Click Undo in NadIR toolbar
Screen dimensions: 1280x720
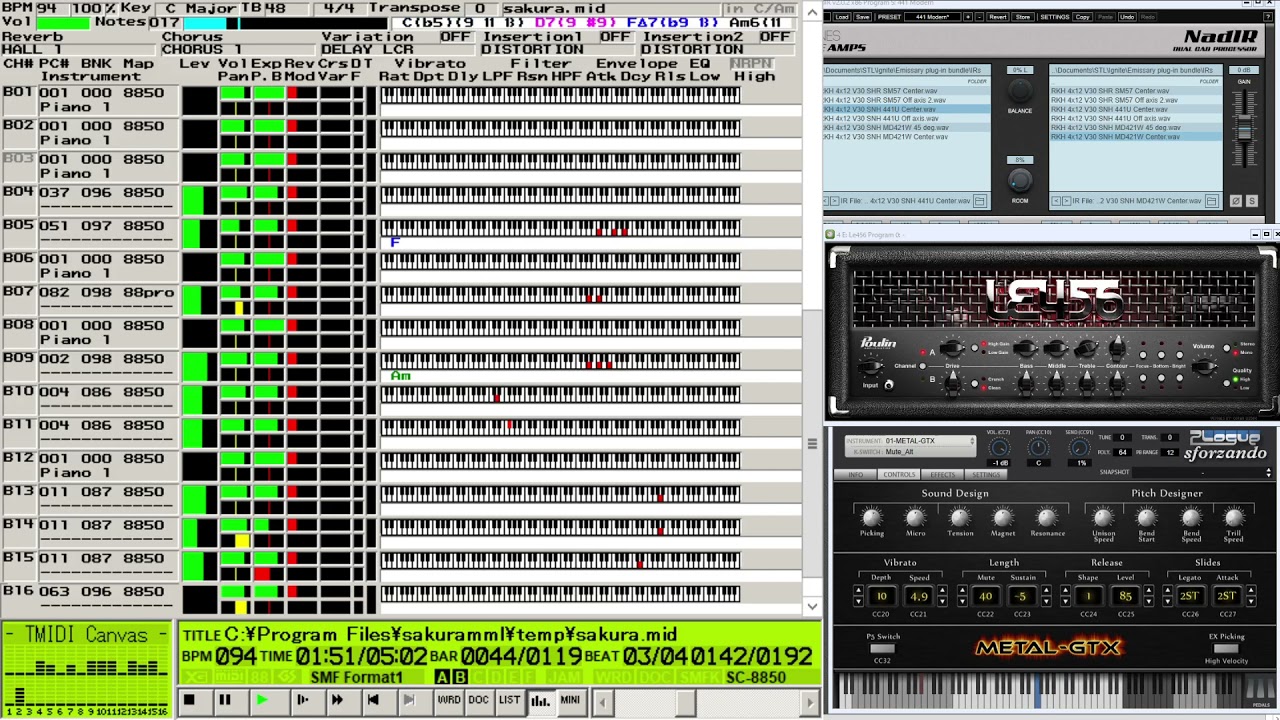pyautogui.click(x=1127, y=17)
